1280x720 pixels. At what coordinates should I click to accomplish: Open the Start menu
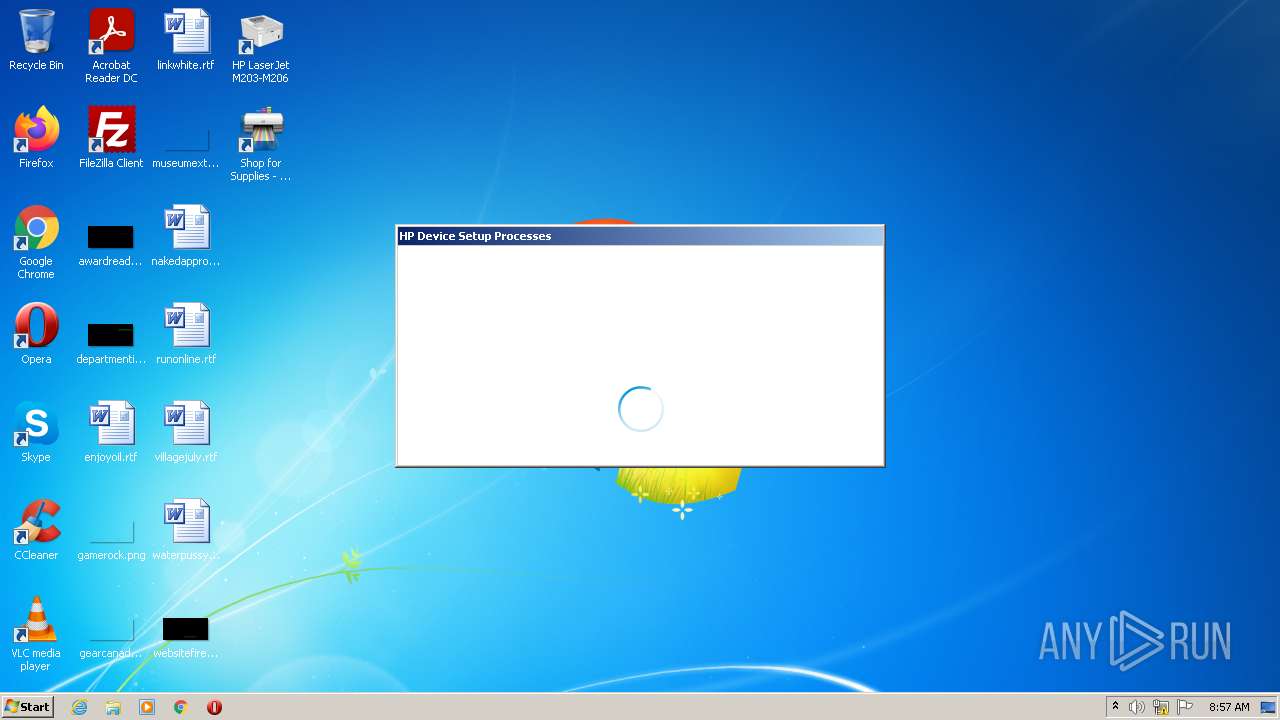27,707
